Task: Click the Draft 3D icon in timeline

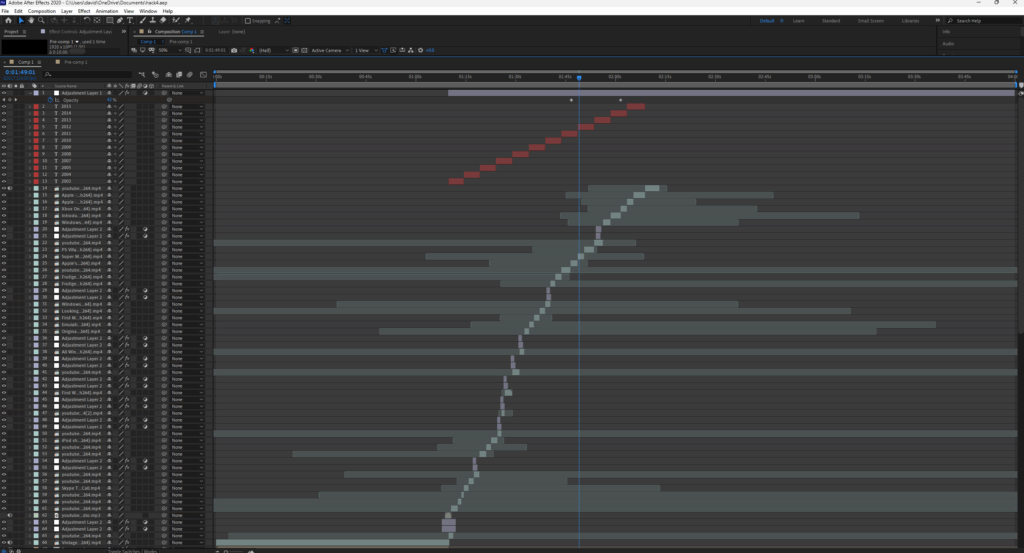Action: 155,74
